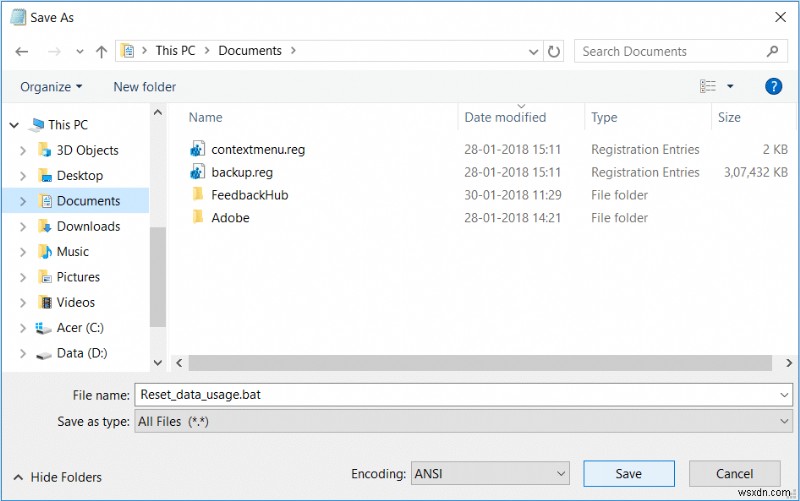Viewport: 800px width, 501px height.
Task: Open the Organize menu
Action: (51, 87)
